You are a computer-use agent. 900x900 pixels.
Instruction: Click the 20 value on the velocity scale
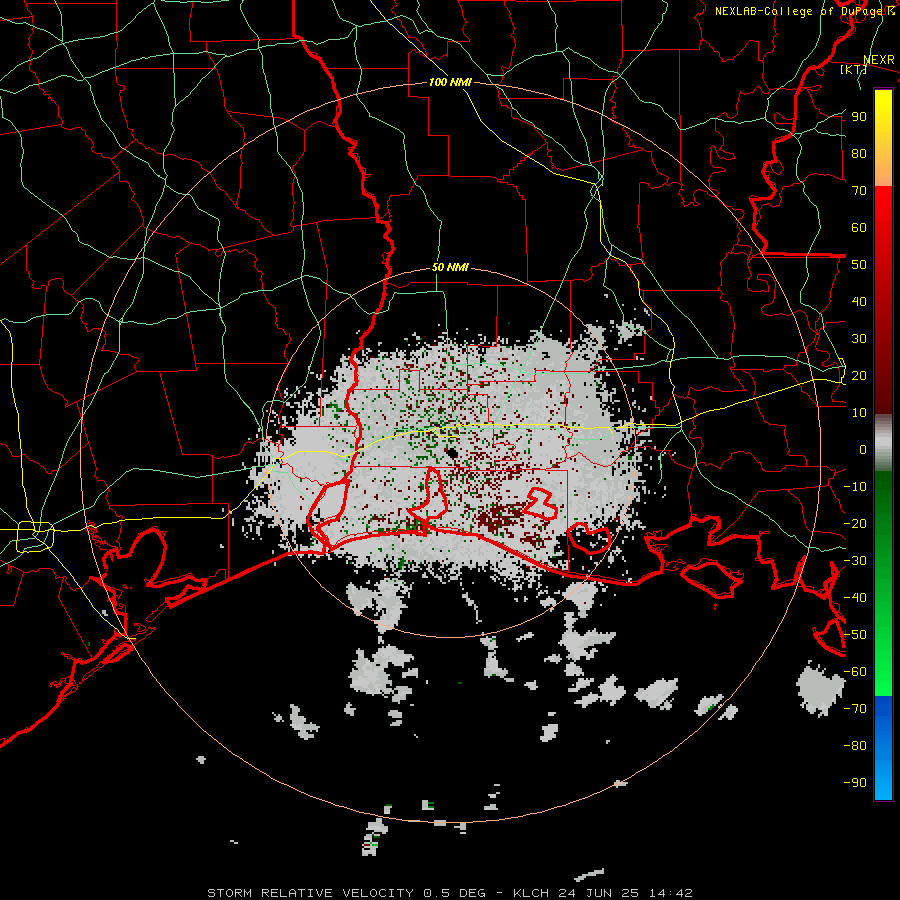[859, 375]
